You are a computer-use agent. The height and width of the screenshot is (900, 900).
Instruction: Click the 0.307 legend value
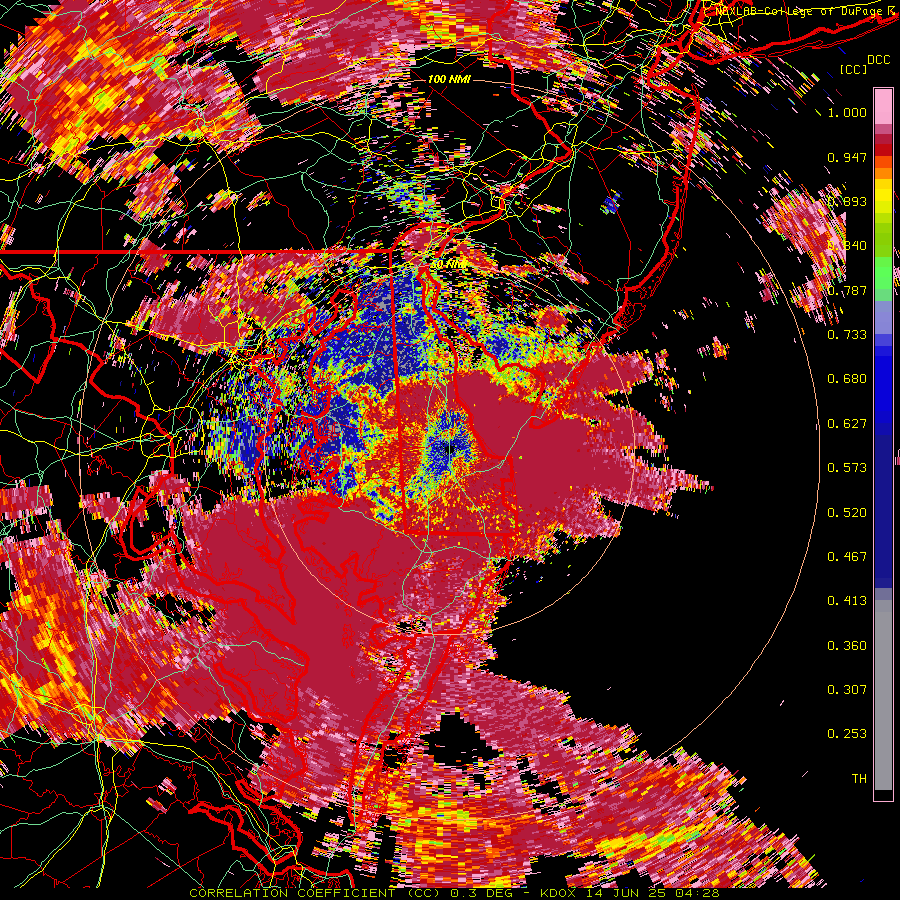[x=847, y=690]
